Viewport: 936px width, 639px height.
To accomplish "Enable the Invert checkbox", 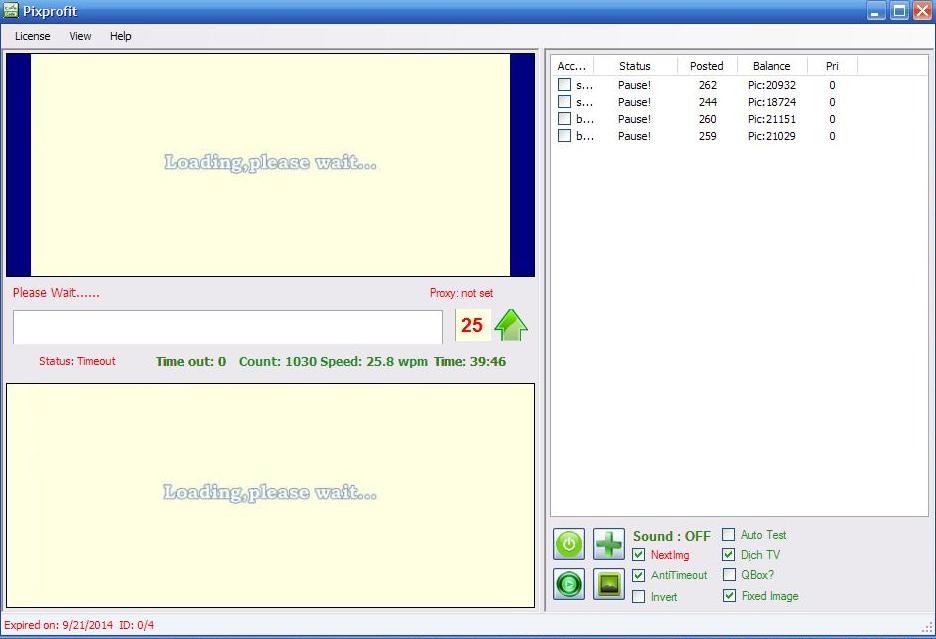I will pos(638,597).
